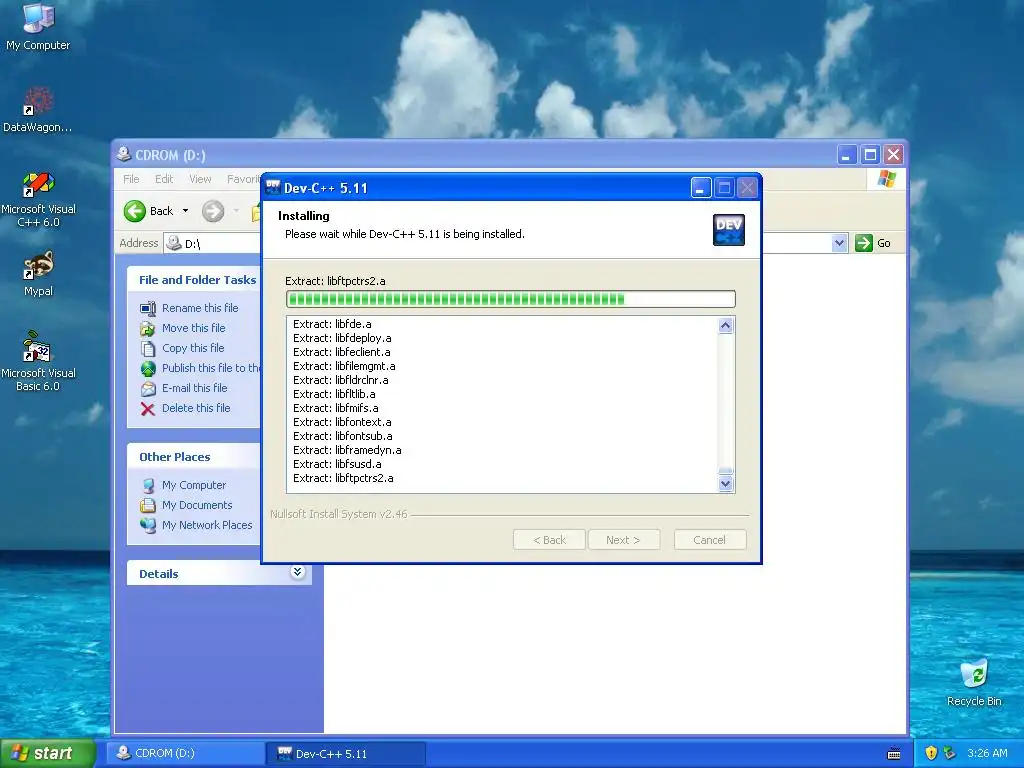Viewport: 1024px width, 768px height.
Task: Click the Rename this file icon
Action: pos(148,308)
